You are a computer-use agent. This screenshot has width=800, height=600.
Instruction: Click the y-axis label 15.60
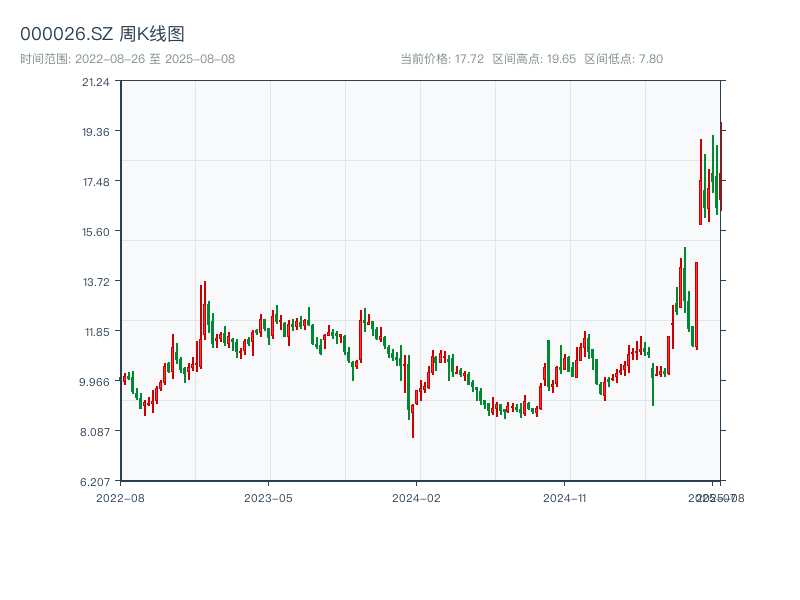pos(96,232)
